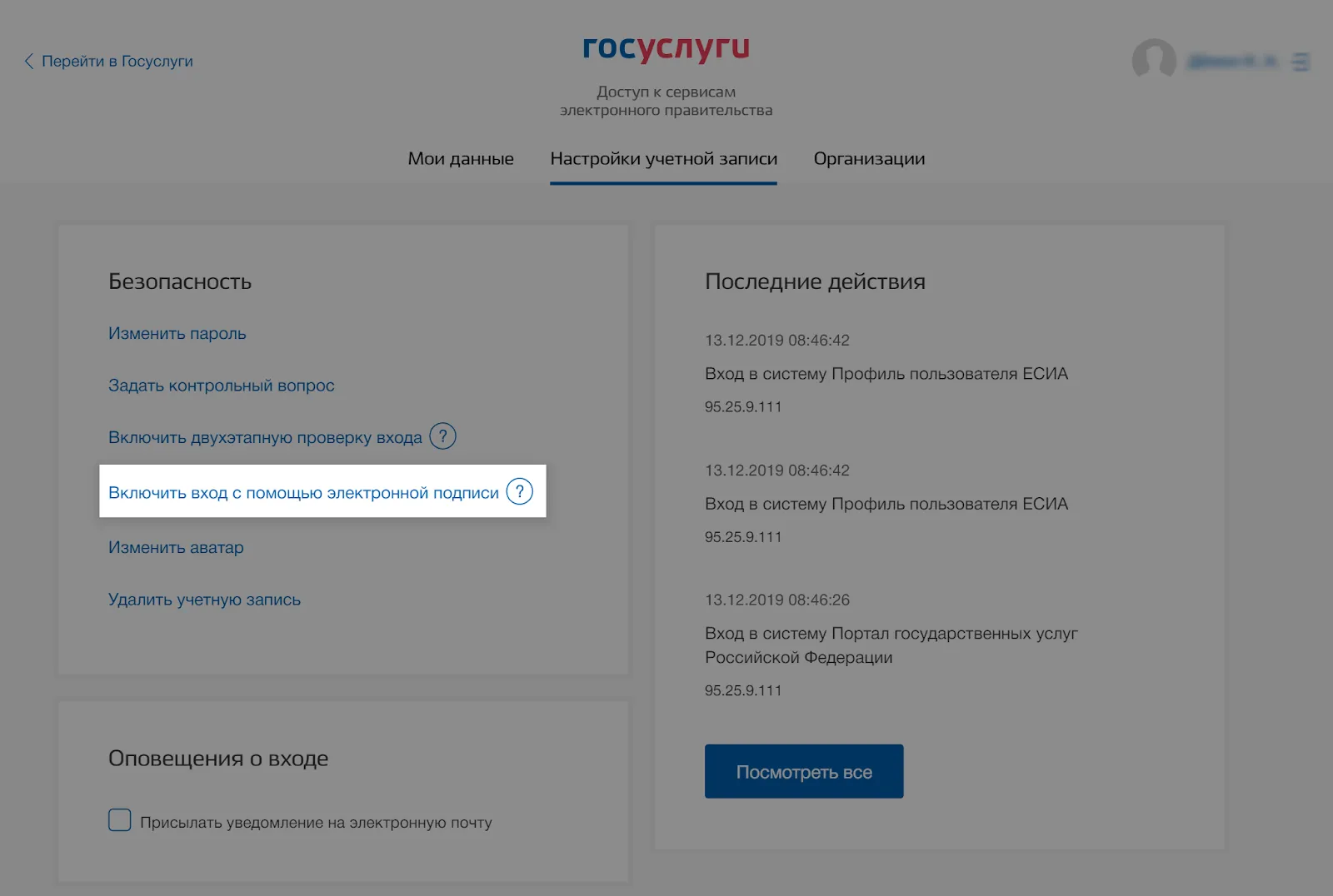
Task: Click Включить вход с помощью электронной подписи
Action: click(303, 492)
